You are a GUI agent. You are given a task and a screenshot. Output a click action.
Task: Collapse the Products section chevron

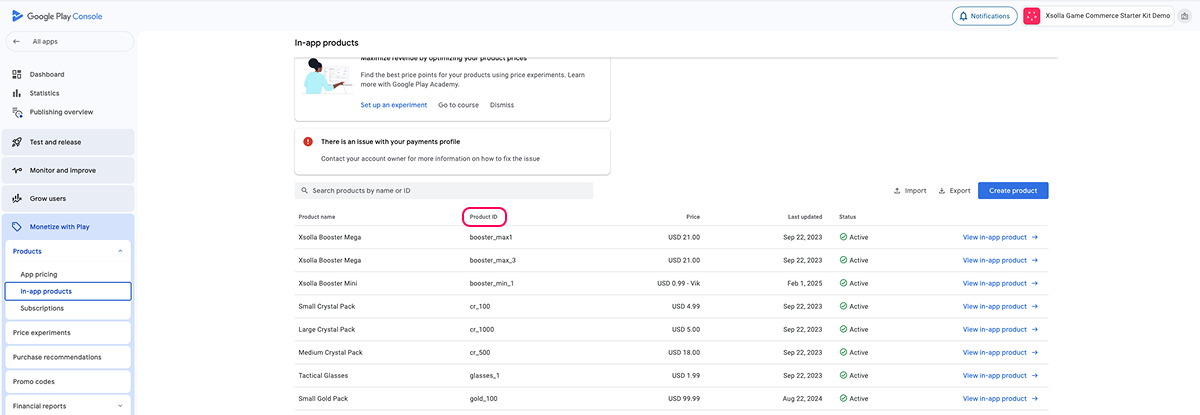120,251
